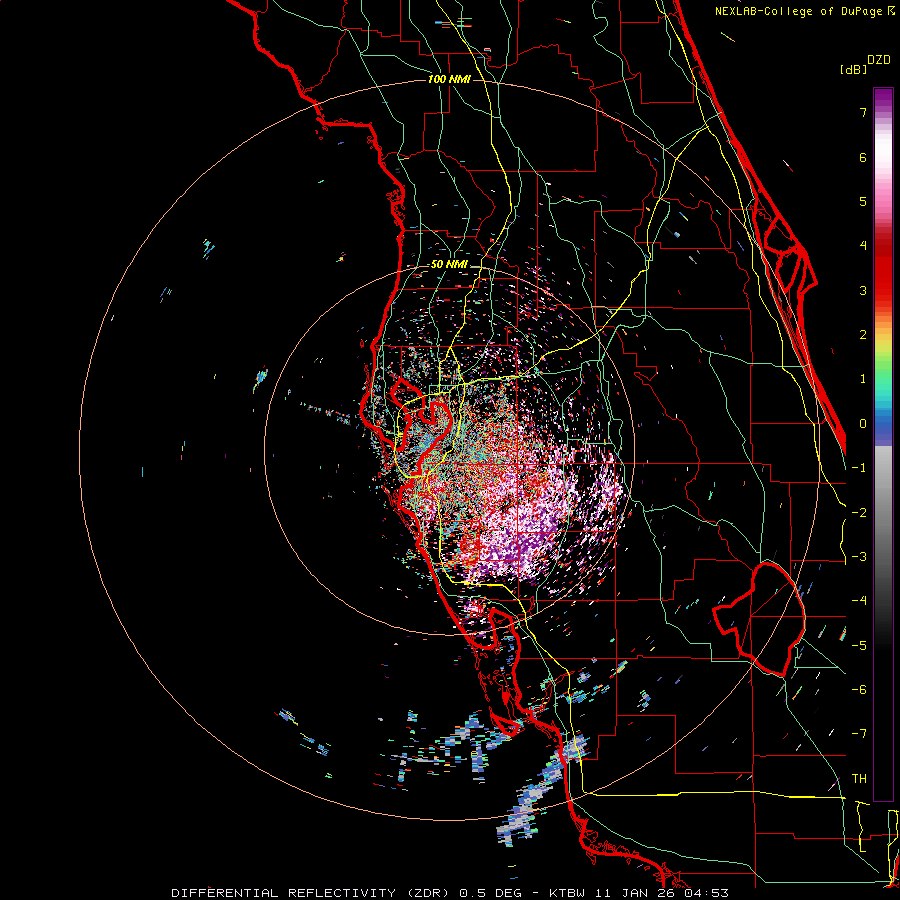Image resolution: width=900 pixels, height=900 pixels.
Task: Click the TH threshold label on scale
Action: [x=859, y=779]
